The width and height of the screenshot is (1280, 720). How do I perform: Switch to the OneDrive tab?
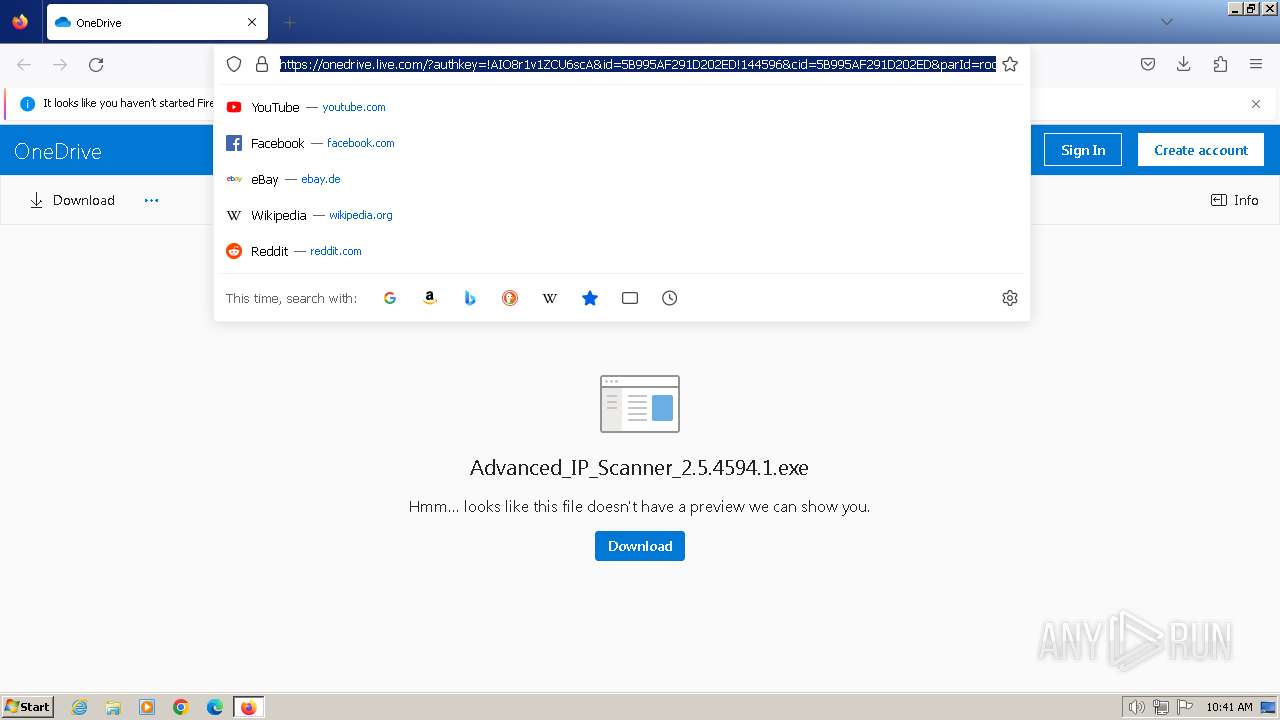point(157,22)
